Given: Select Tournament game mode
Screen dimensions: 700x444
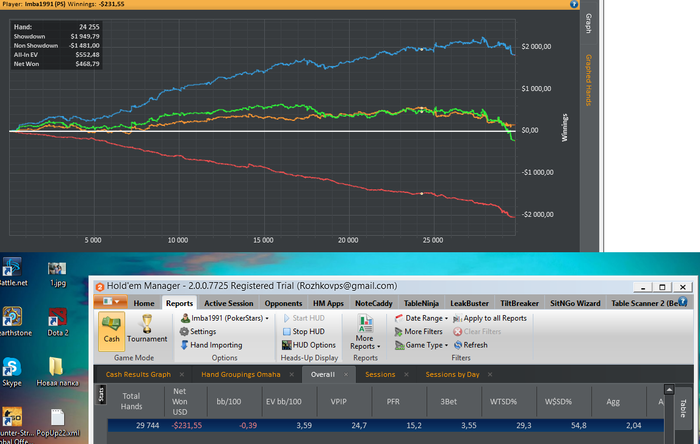Looking at the screenshot, I should (147, 328).
